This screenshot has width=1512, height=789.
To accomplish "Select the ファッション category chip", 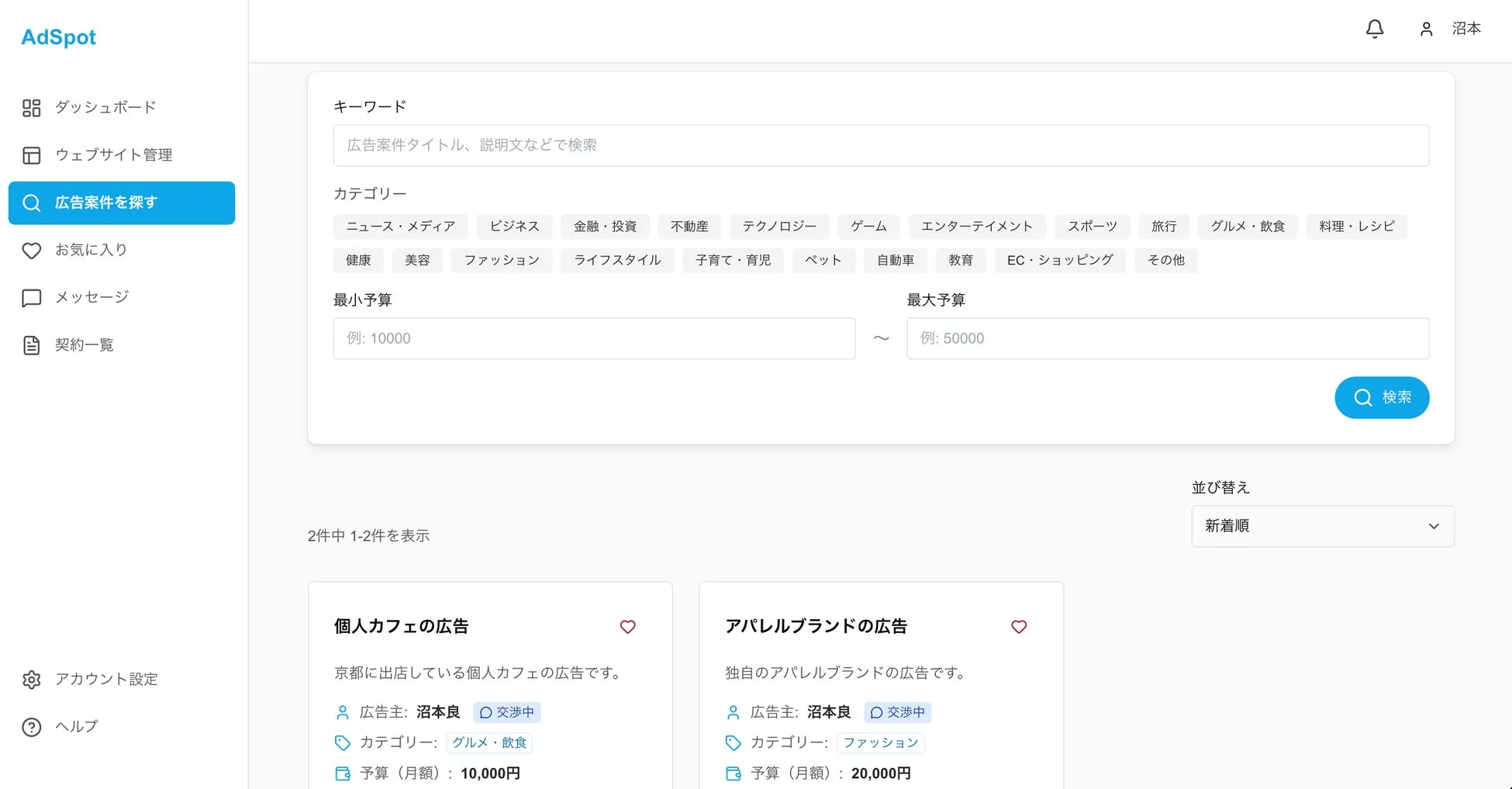I will (501, 260).
